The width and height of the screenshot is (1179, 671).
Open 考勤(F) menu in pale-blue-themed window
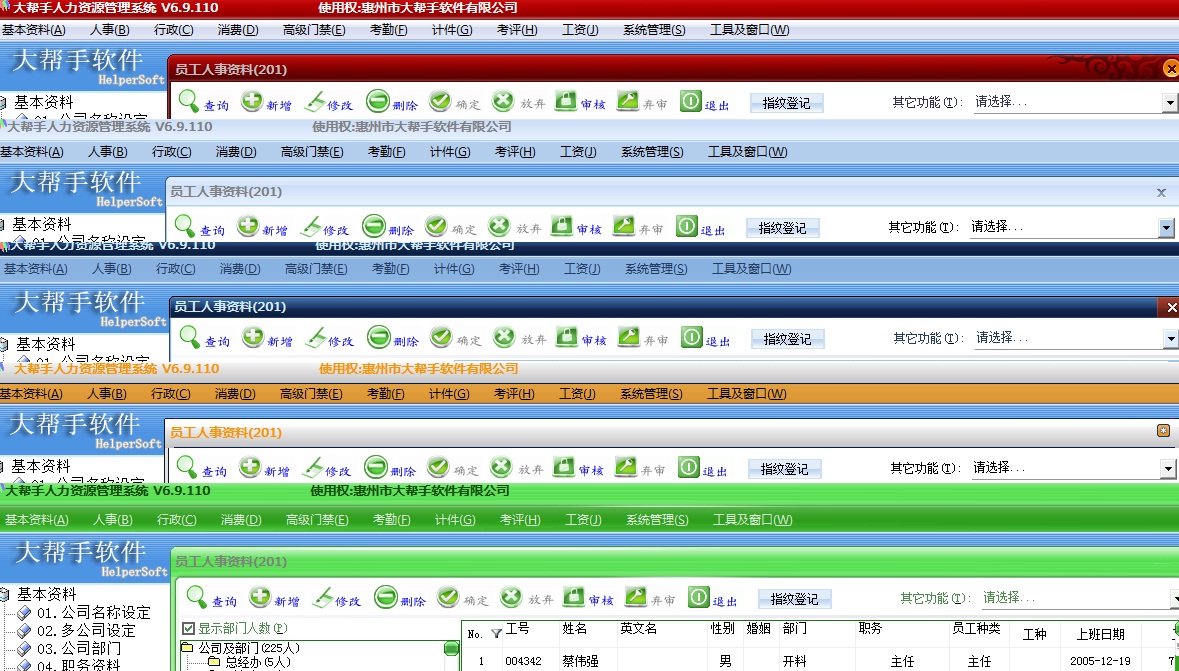[386, 152]
